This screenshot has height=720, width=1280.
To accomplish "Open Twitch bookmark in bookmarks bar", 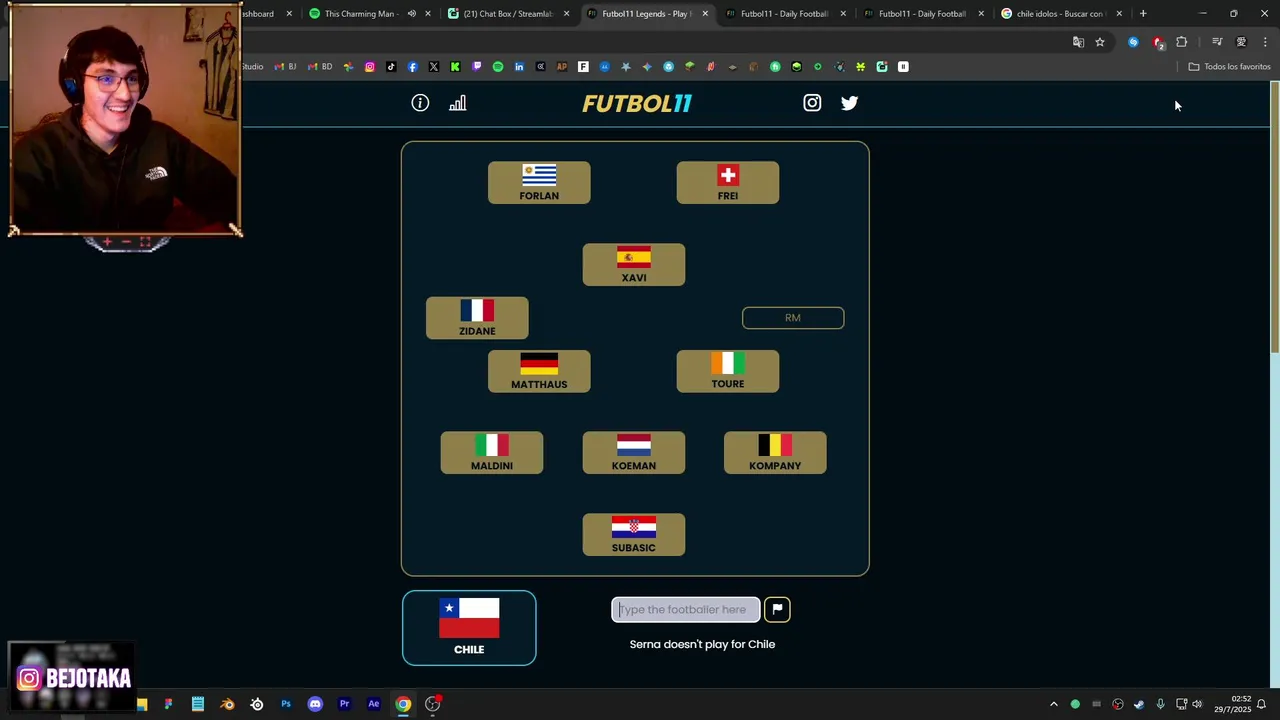I will 477,67.
